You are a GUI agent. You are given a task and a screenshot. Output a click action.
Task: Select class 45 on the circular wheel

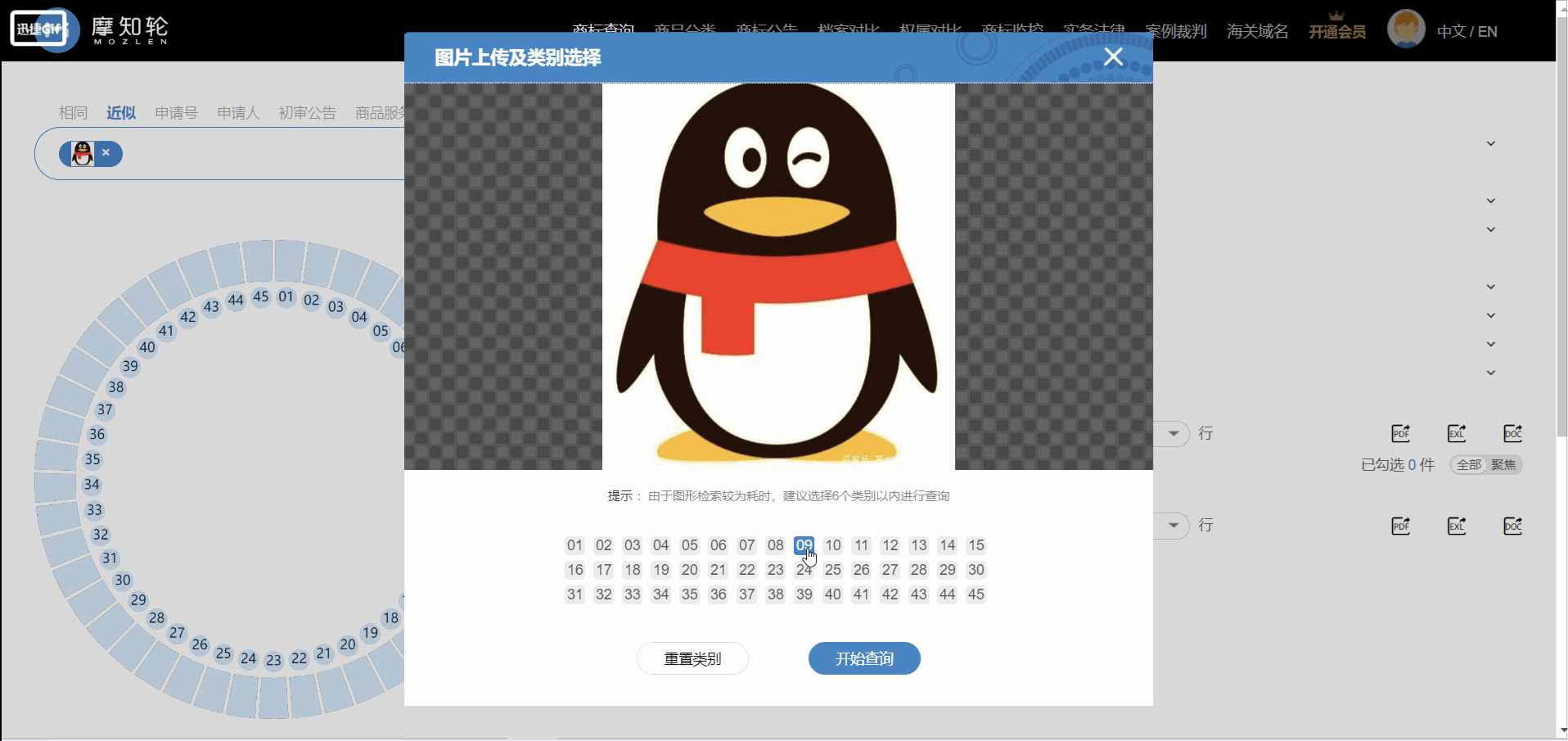261,296
